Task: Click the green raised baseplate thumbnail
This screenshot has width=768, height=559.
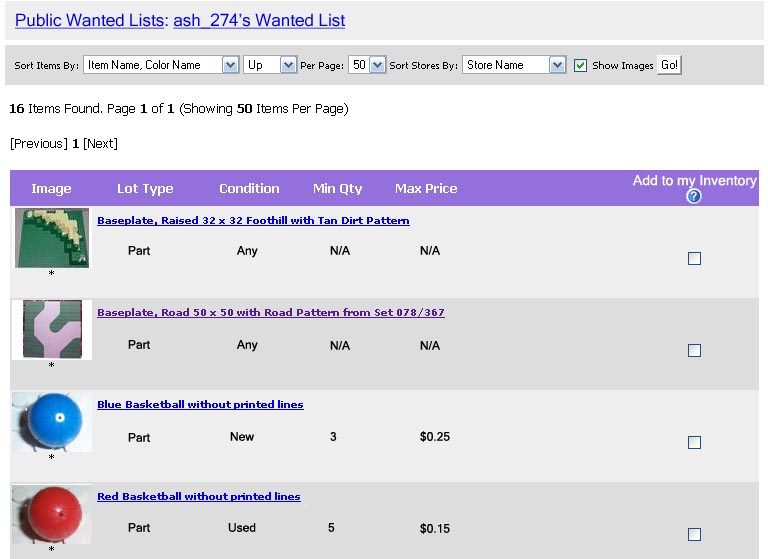Action: 52,238
